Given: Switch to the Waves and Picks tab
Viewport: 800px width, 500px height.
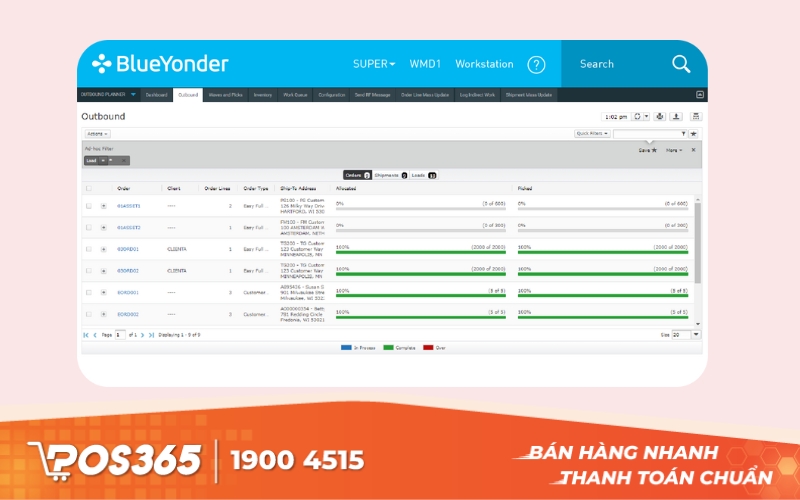Looking at the screenshot, I should tap(226, 95).
